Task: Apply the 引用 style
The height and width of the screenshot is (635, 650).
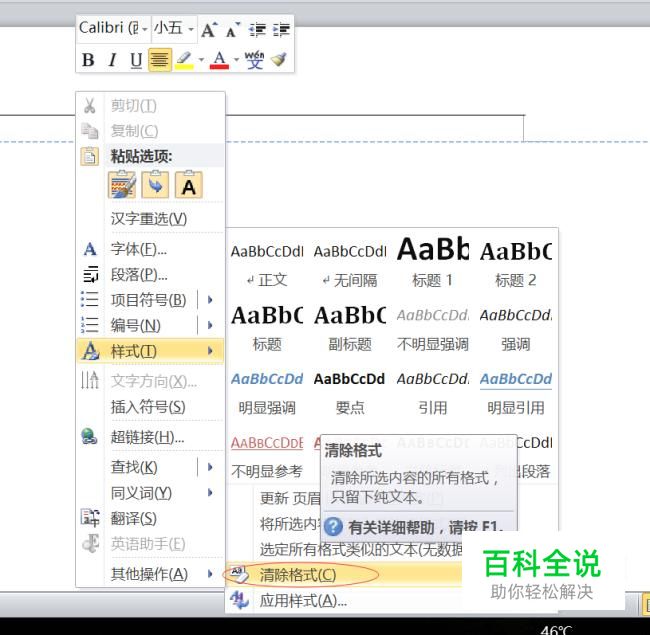Action: coord(433,392)
